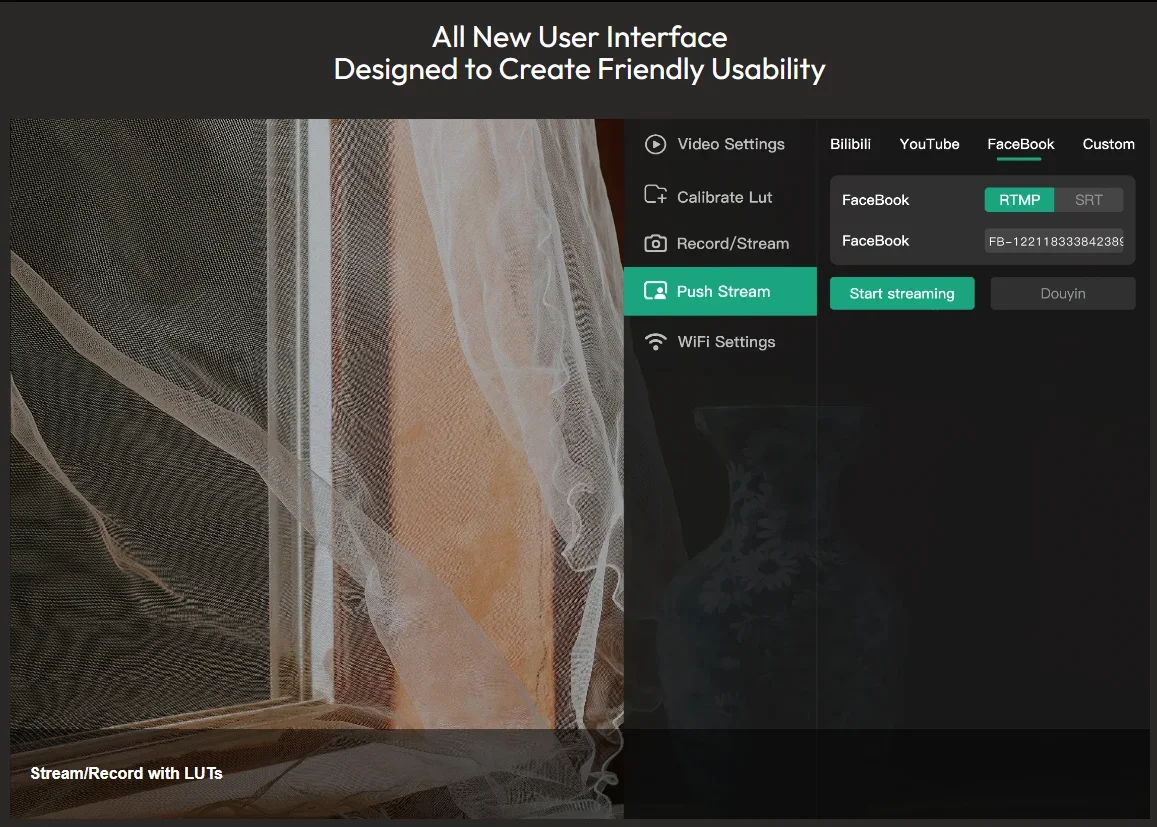Switch to the Custom tab
The height and width of the screenshot is (827, 1157).
pos(1108,144)
